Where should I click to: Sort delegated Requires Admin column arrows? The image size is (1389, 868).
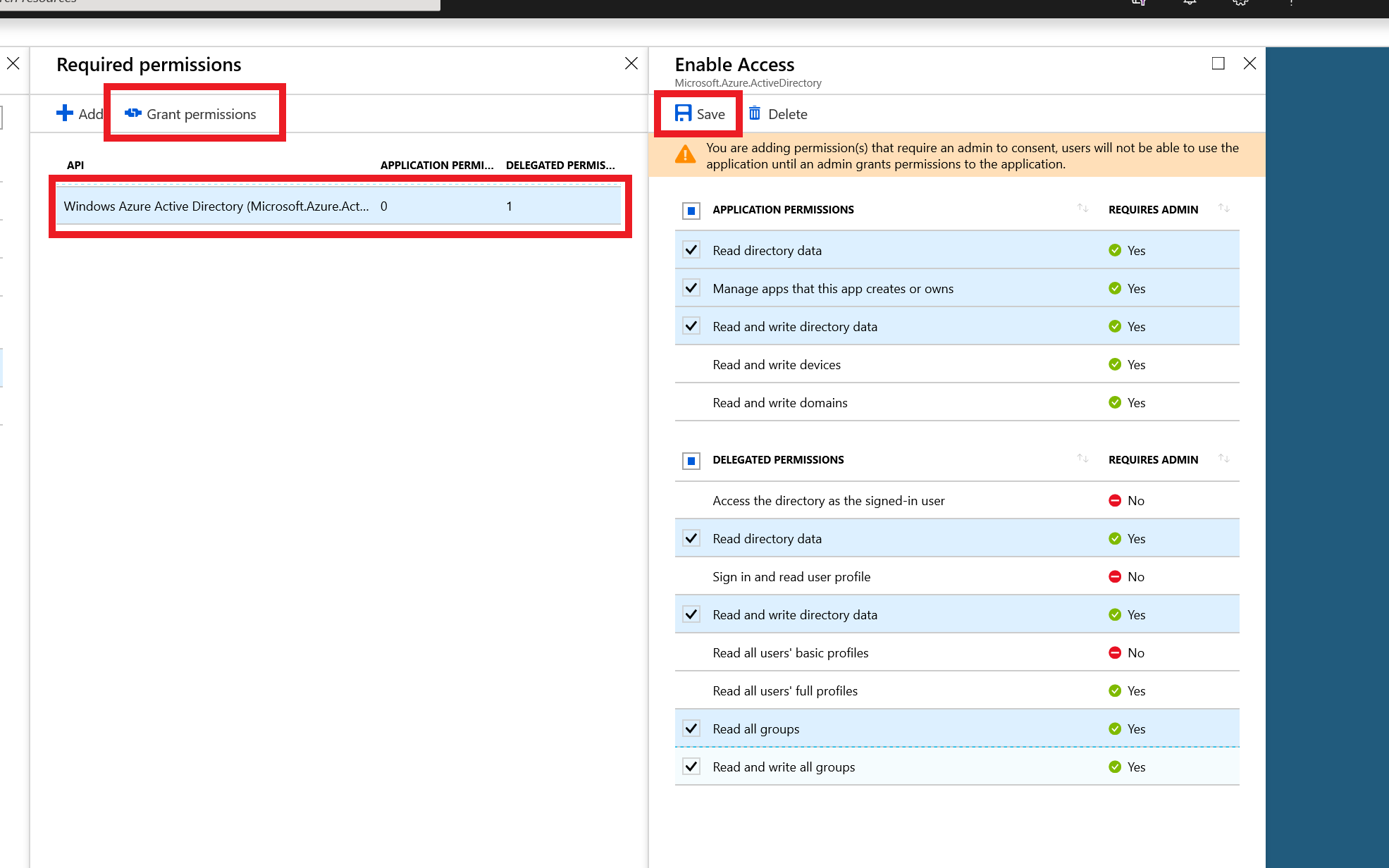click(1224, 459)
